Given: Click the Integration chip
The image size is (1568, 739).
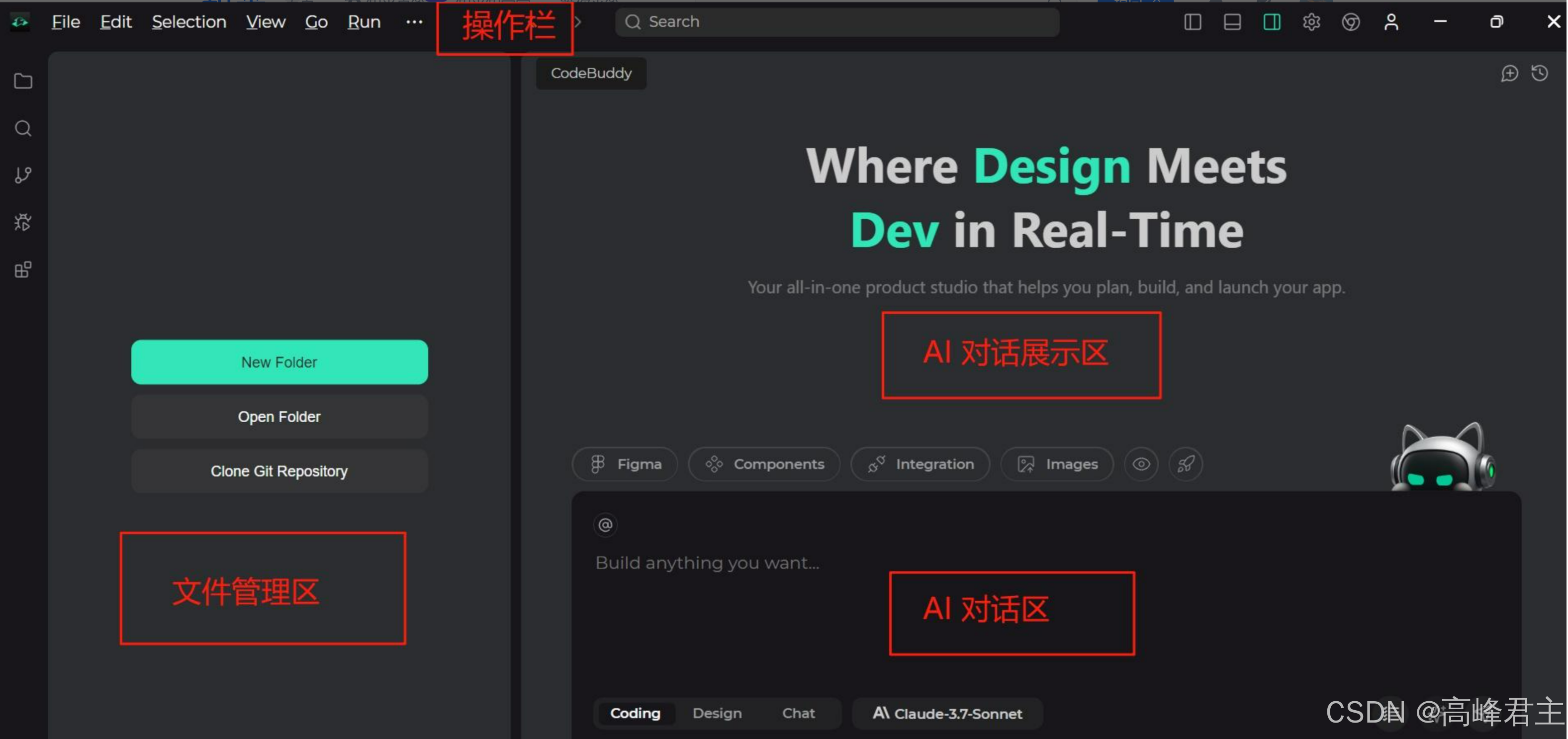Looking at the screenshot, I should [x=921, y=464].
